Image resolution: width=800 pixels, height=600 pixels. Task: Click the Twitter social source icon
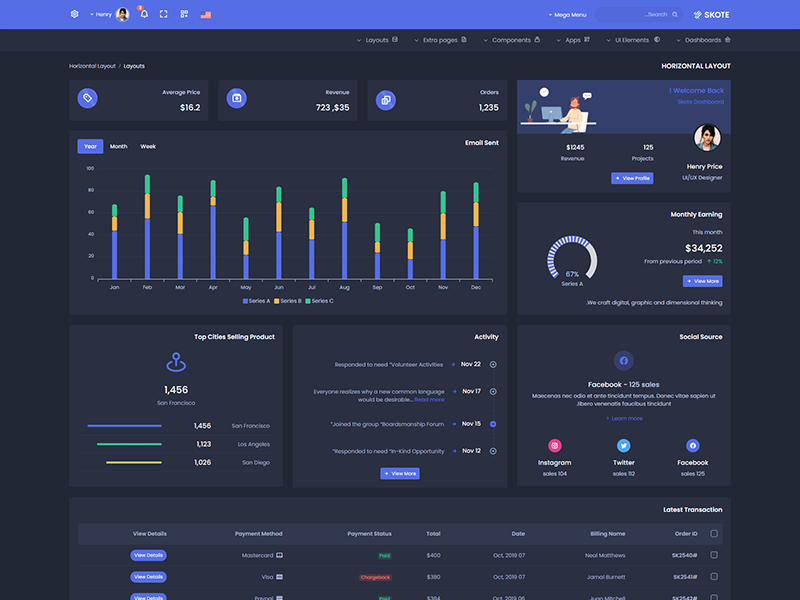(x=623, y=445)
